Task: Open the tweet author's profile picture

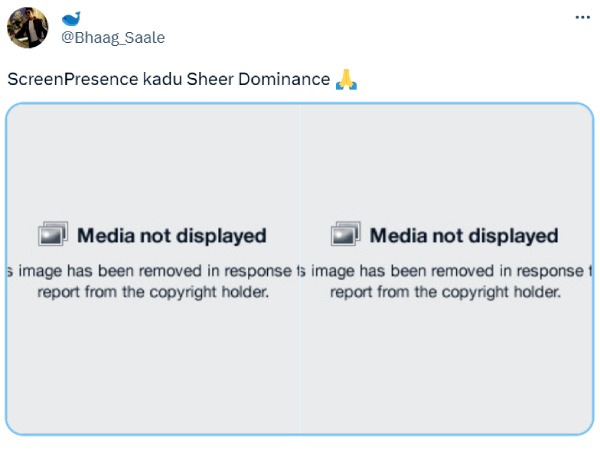Action: (x=27, y=28)
